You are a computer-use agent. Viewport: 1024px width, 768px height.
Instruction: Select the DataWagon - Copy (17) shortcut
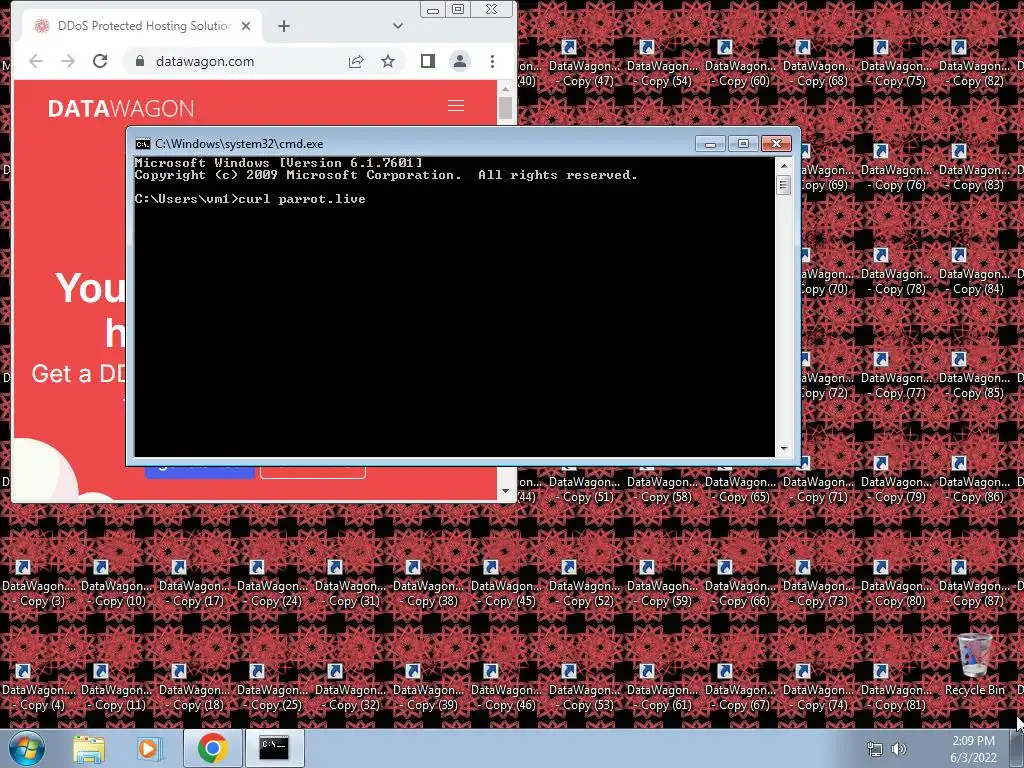tap(194, 584)
